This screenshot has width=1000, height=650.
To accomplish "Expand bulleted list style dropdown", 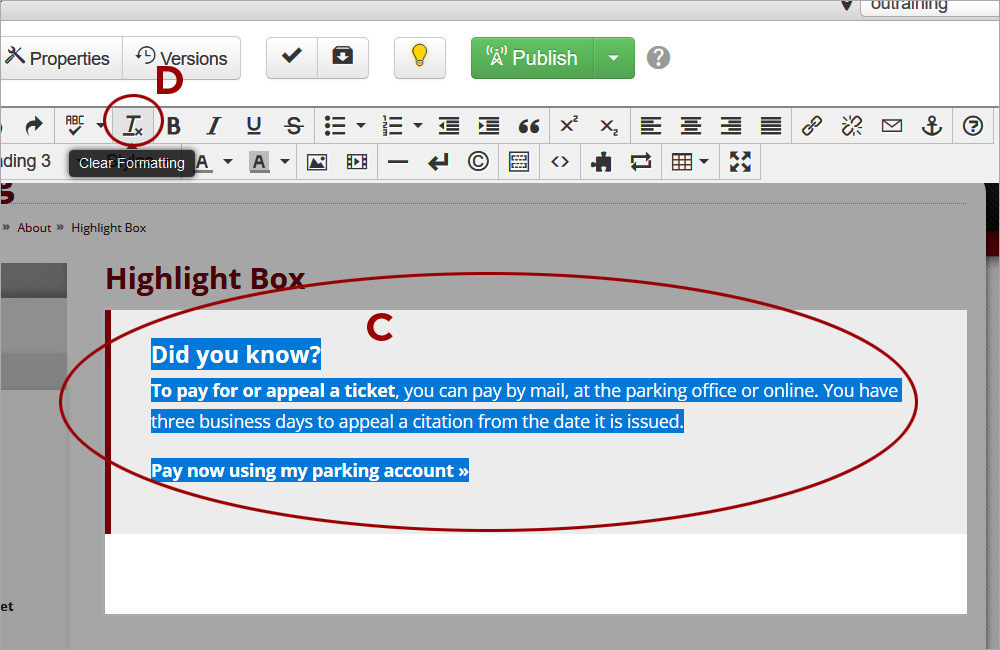I will 361,126.
